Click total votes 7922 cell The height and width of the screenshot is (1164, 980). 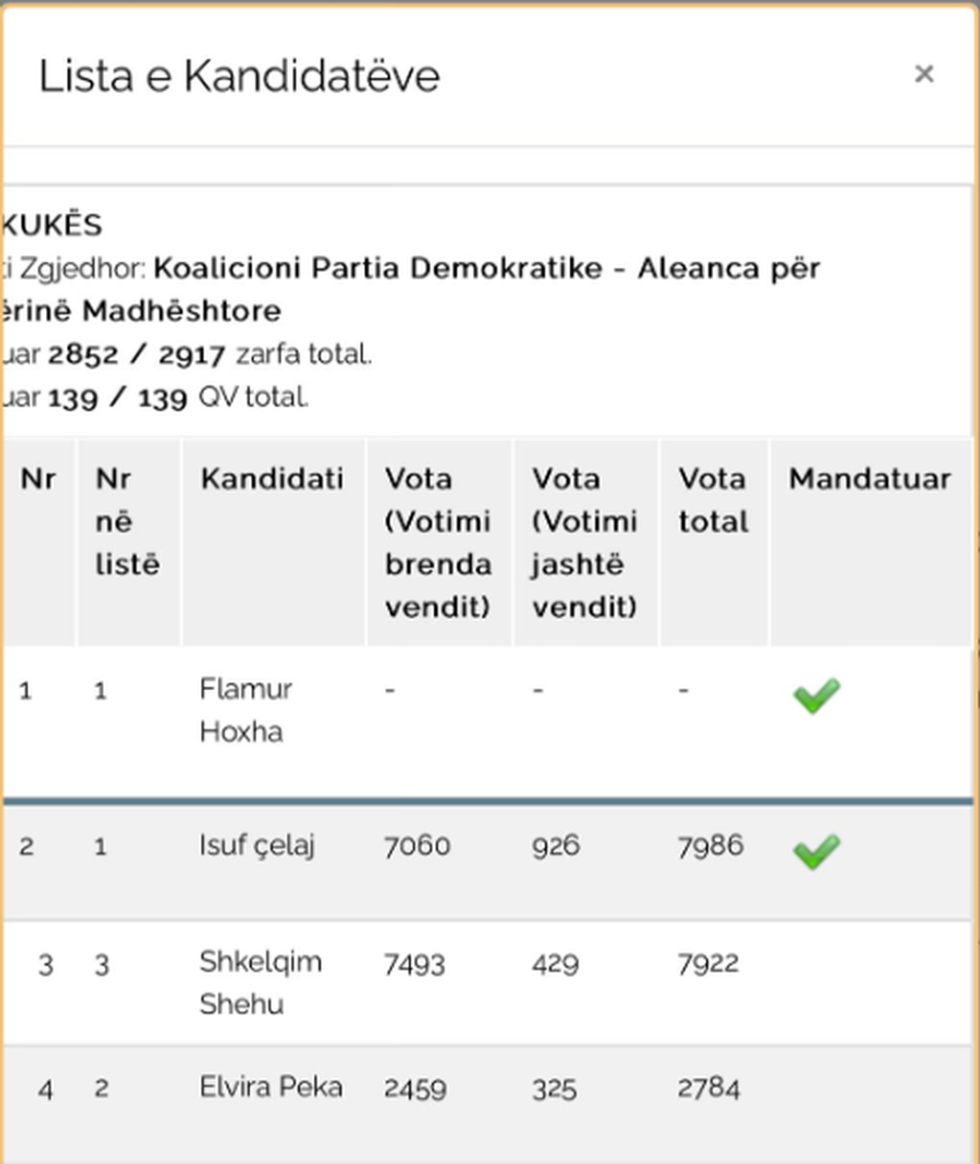(708, 963)
